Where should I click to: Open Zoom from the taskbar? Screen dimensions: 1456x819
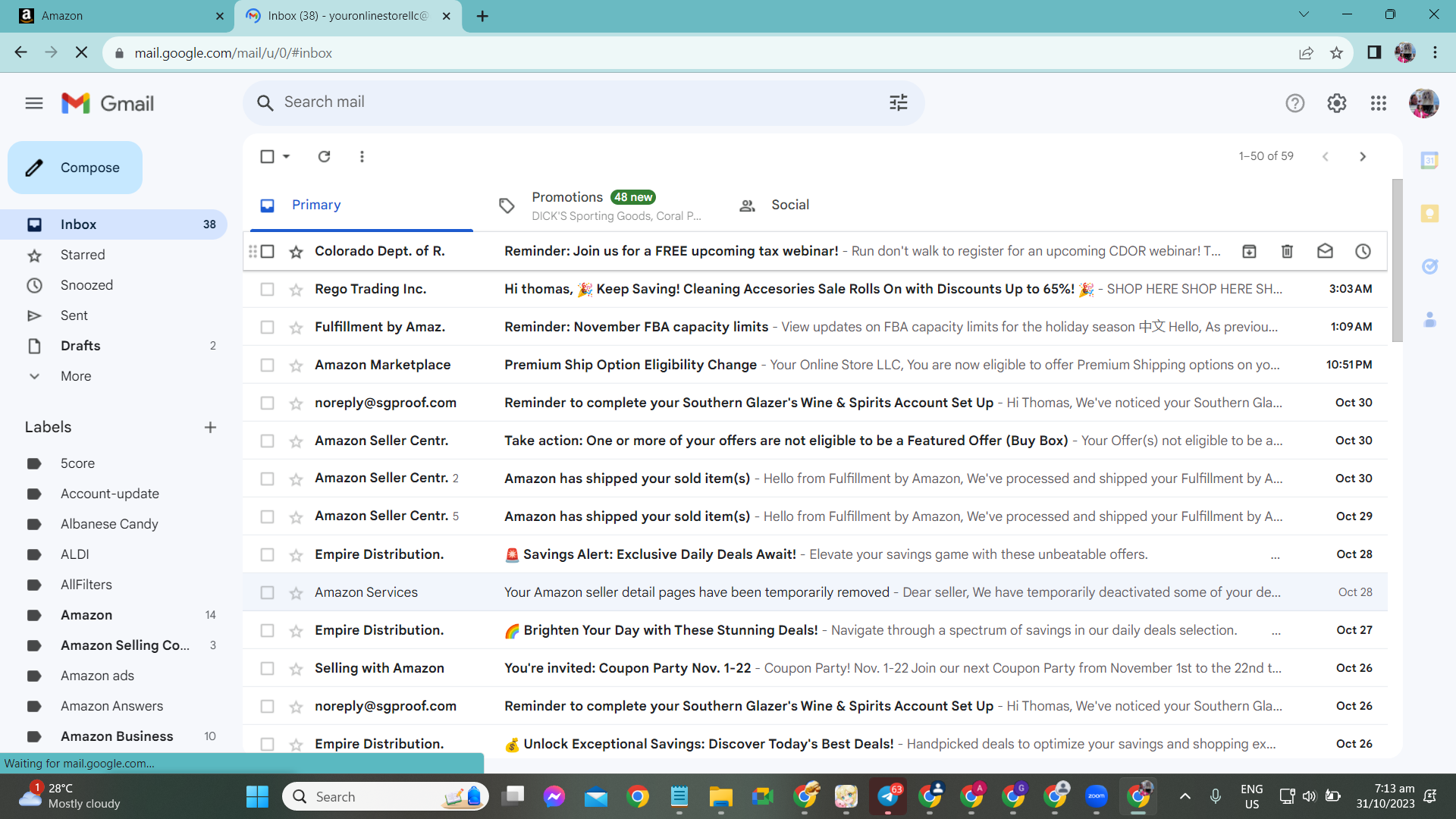[x=1097, y=796]
